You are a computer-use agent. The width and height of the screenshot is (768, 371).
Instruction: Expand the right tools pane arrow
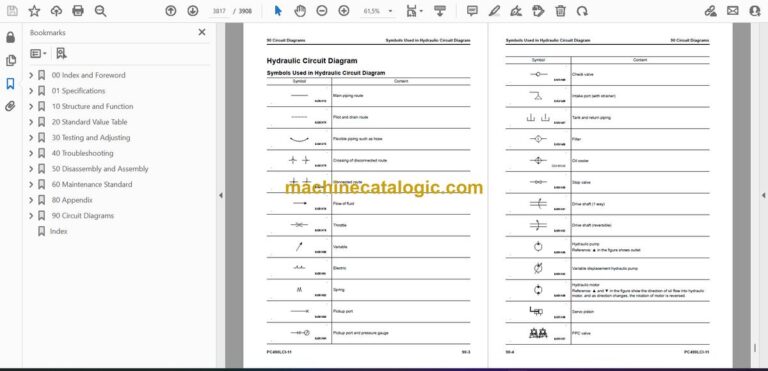pyautogui.click(x=763, y=195)
